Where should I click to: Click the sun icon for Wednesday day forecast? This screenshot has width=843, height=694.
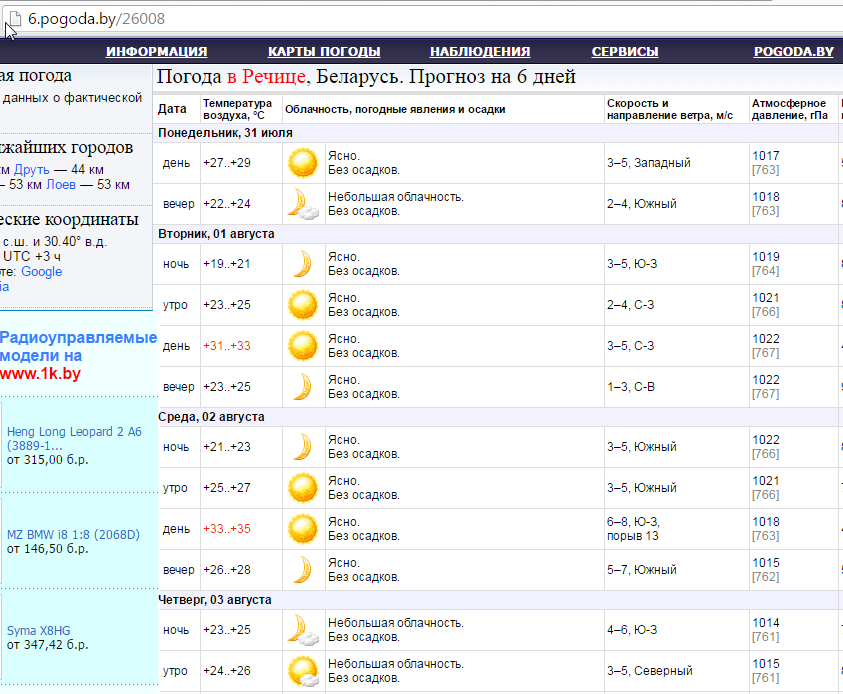click(x=302, y=528)
